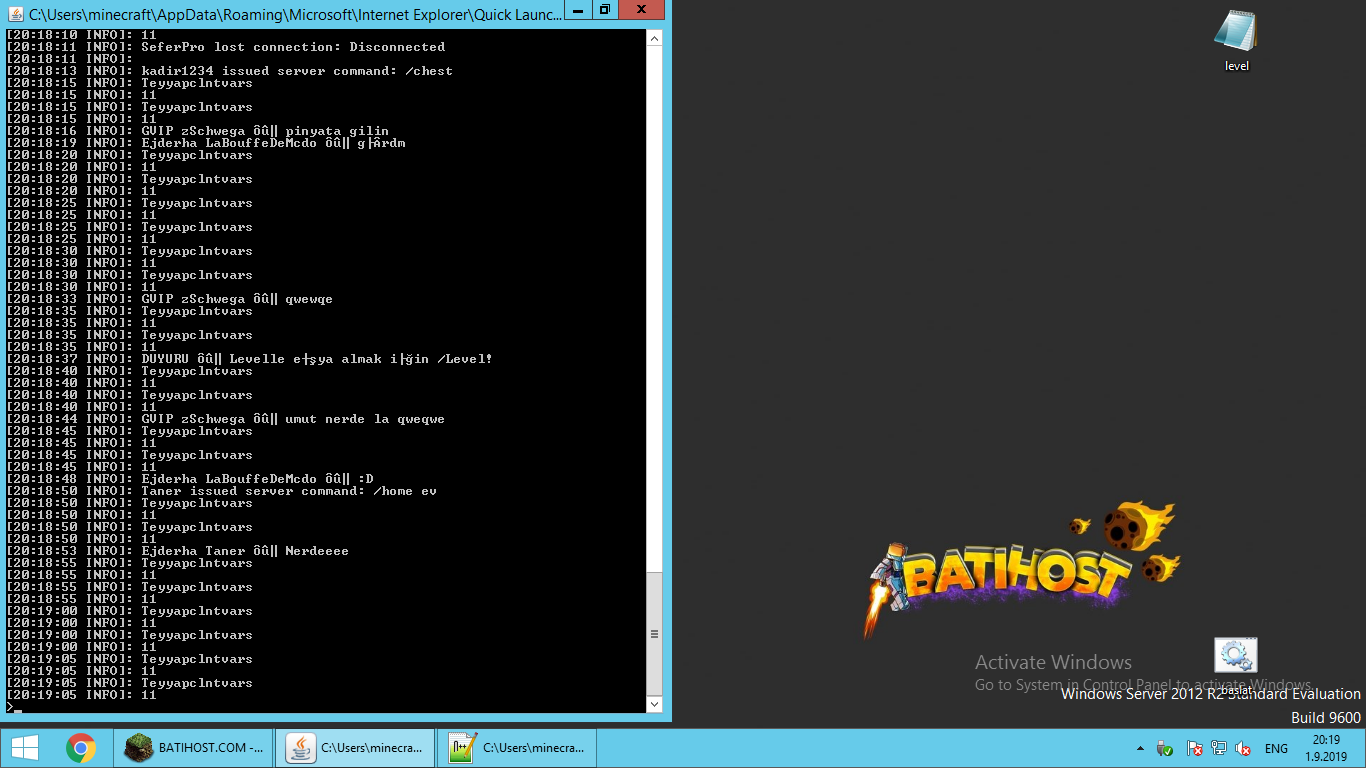Click the console title bar path text
The width and height of the screenshot is (1366, 768).
(296, 14)
